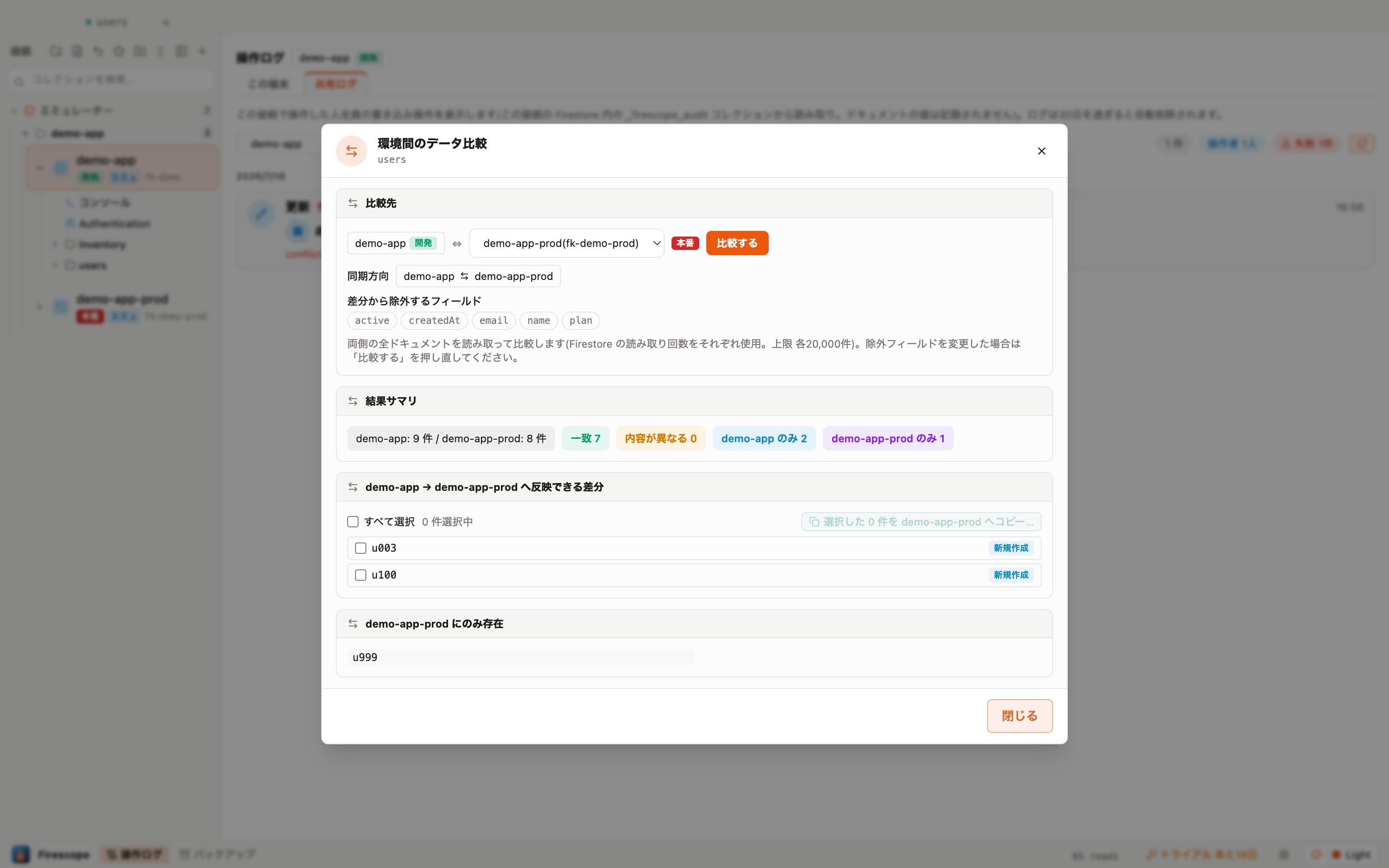This screenshot has height=868, width=1389.
Task: Click the swap icon beside 結果サマリ heading
Action: 353,401
